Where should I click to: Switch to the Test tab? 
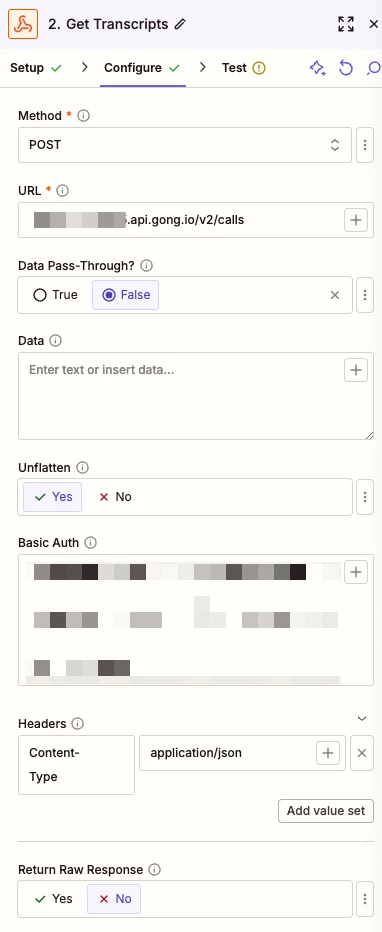(244, 68)
